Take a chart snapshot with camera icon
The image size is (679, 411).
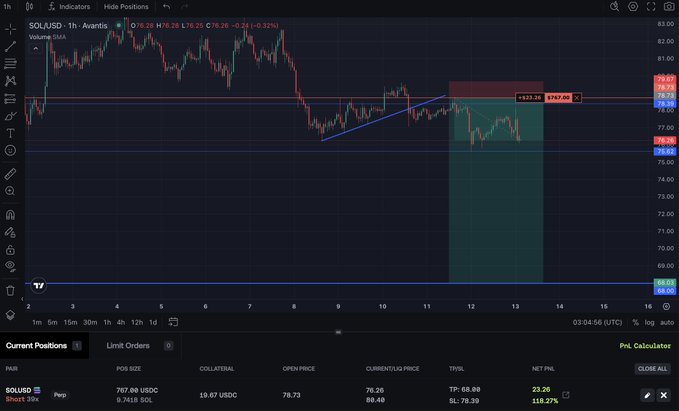pyautogui.click(x=669, y=6)
